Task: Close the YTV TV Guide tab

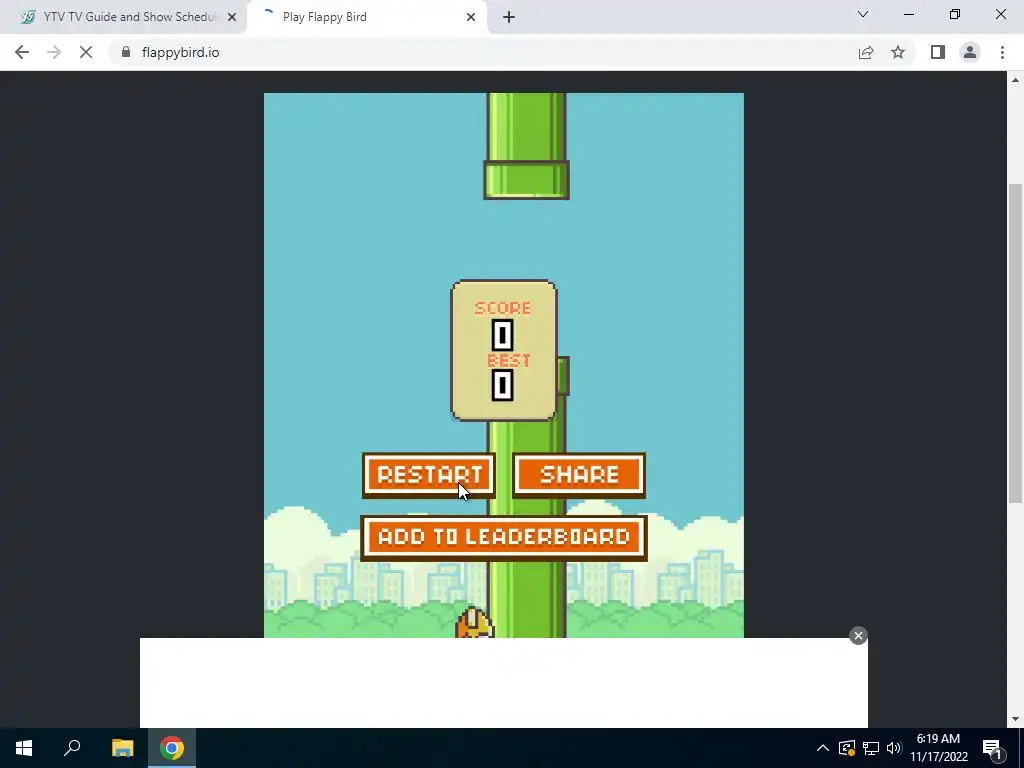Action: pos(232,17)
